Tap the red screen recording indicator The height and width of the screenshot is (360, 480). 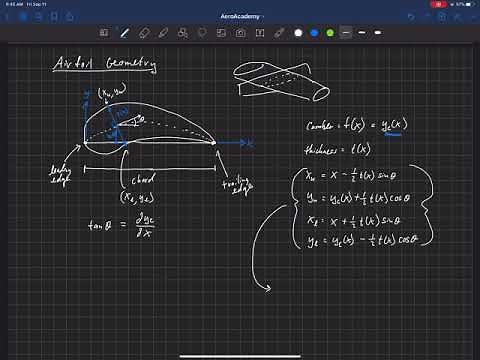click(x=439, y=4)
